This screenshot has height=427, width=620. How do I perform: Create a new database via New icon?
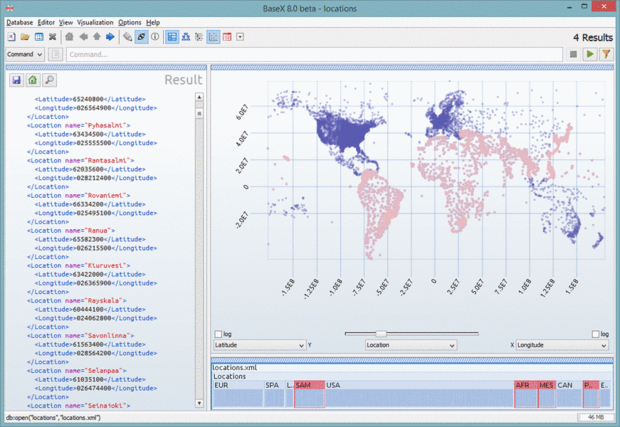[11, 37]
